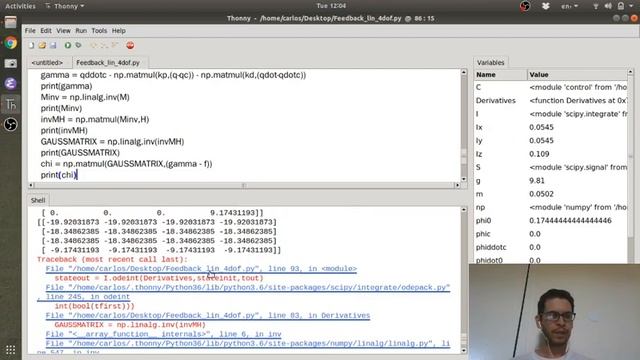
Task: Select the variable row 'np' numpy module
Action: [551, 207]
